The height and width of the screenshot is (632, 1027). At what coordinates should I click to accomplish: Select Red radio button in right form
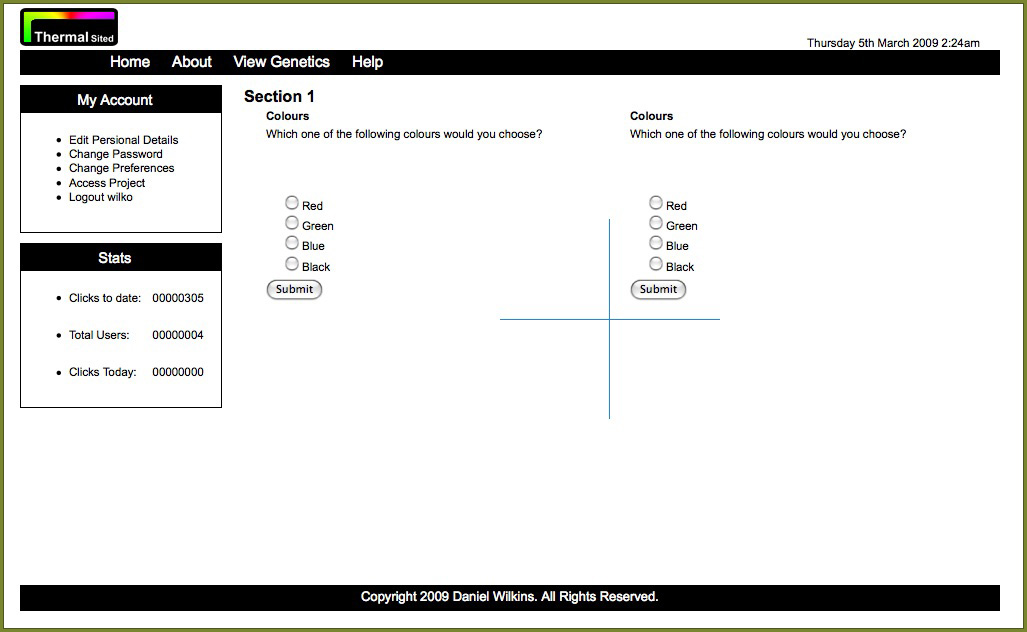point(656,203)
